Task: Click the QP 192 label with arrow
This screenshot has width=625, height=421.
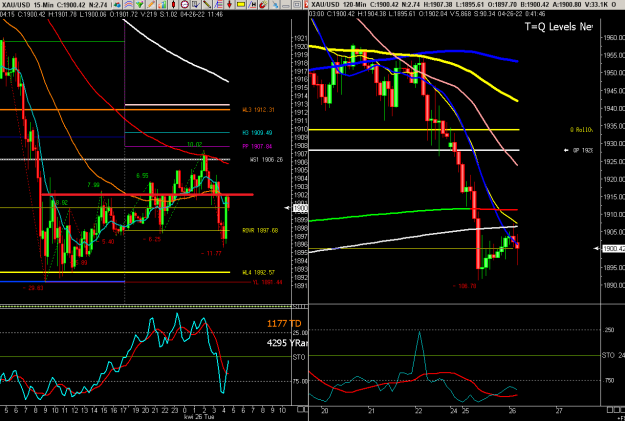Action: coord(578,150)
